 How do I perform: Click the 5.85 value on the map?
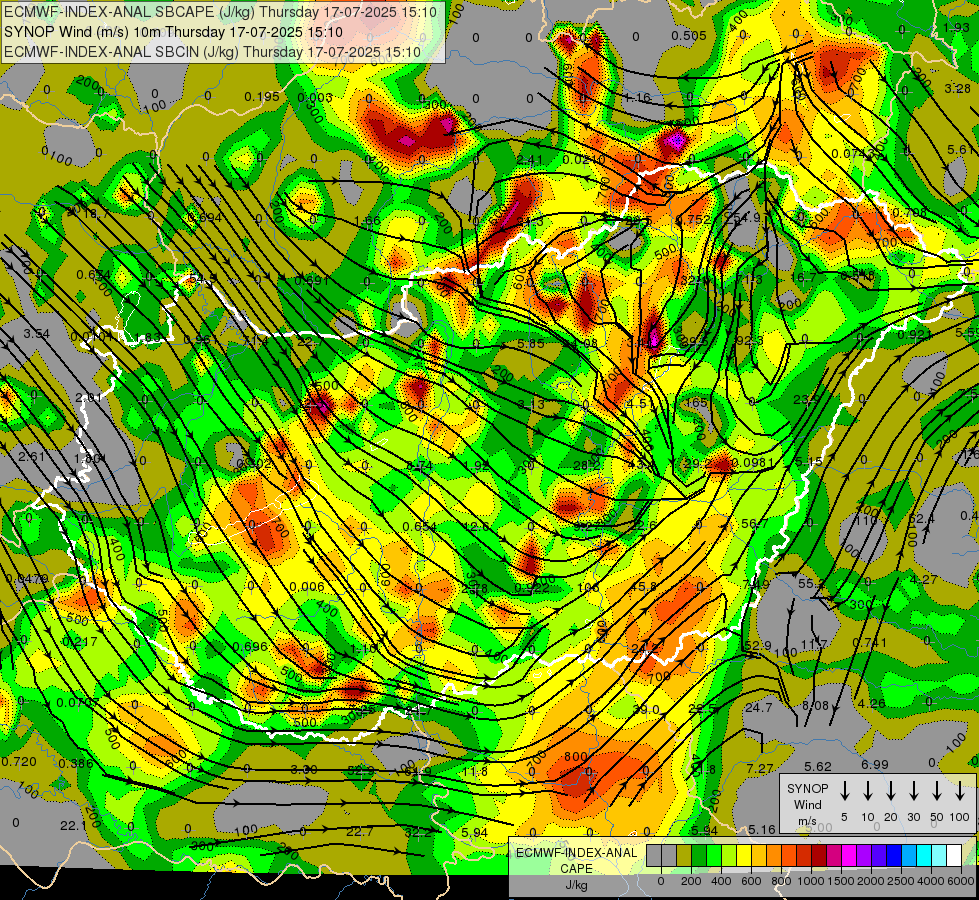[x=531, y=344]
